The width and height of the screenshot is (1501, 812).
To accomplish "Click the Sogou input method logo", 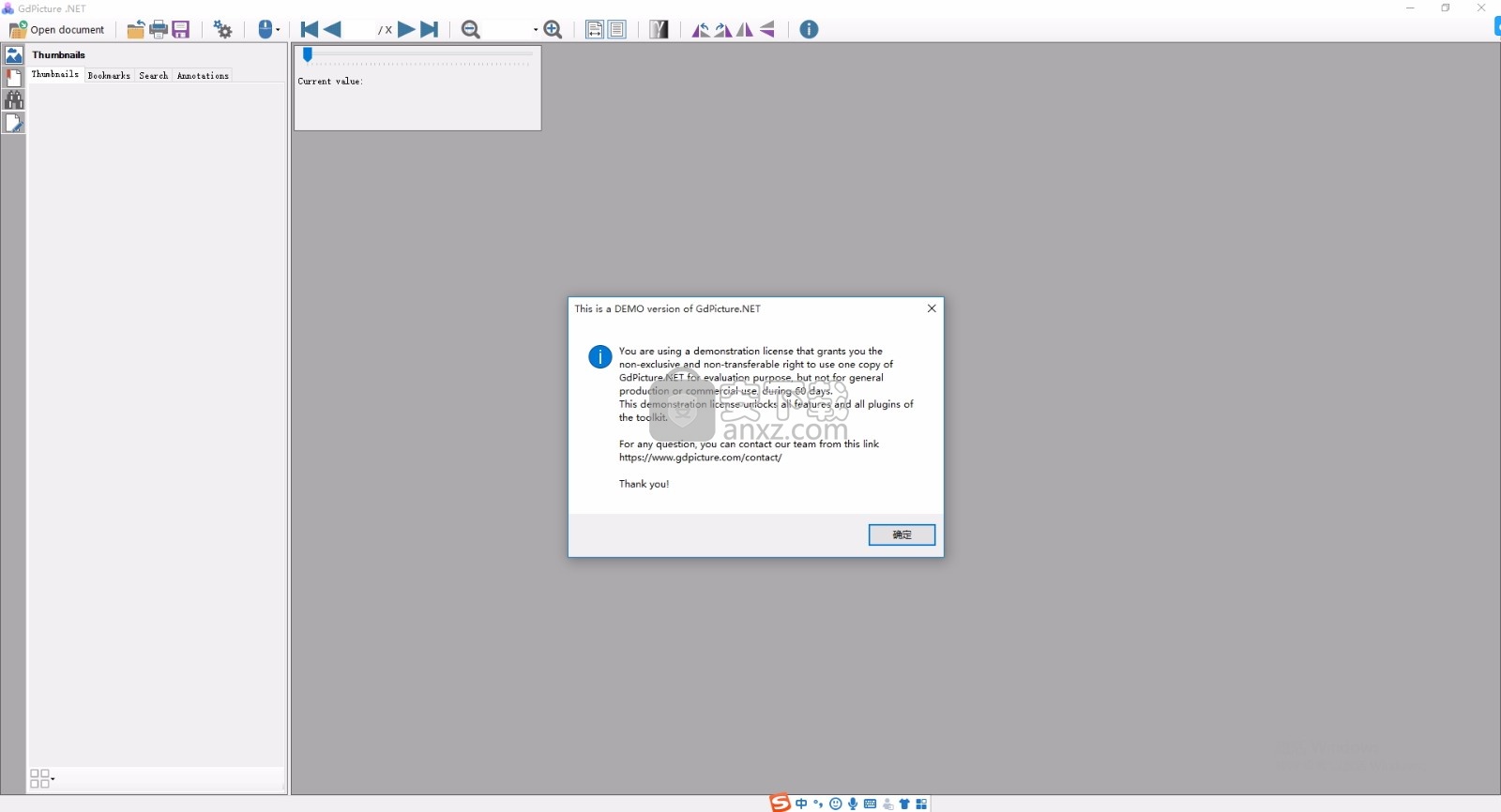I will [x=780, y=803].
